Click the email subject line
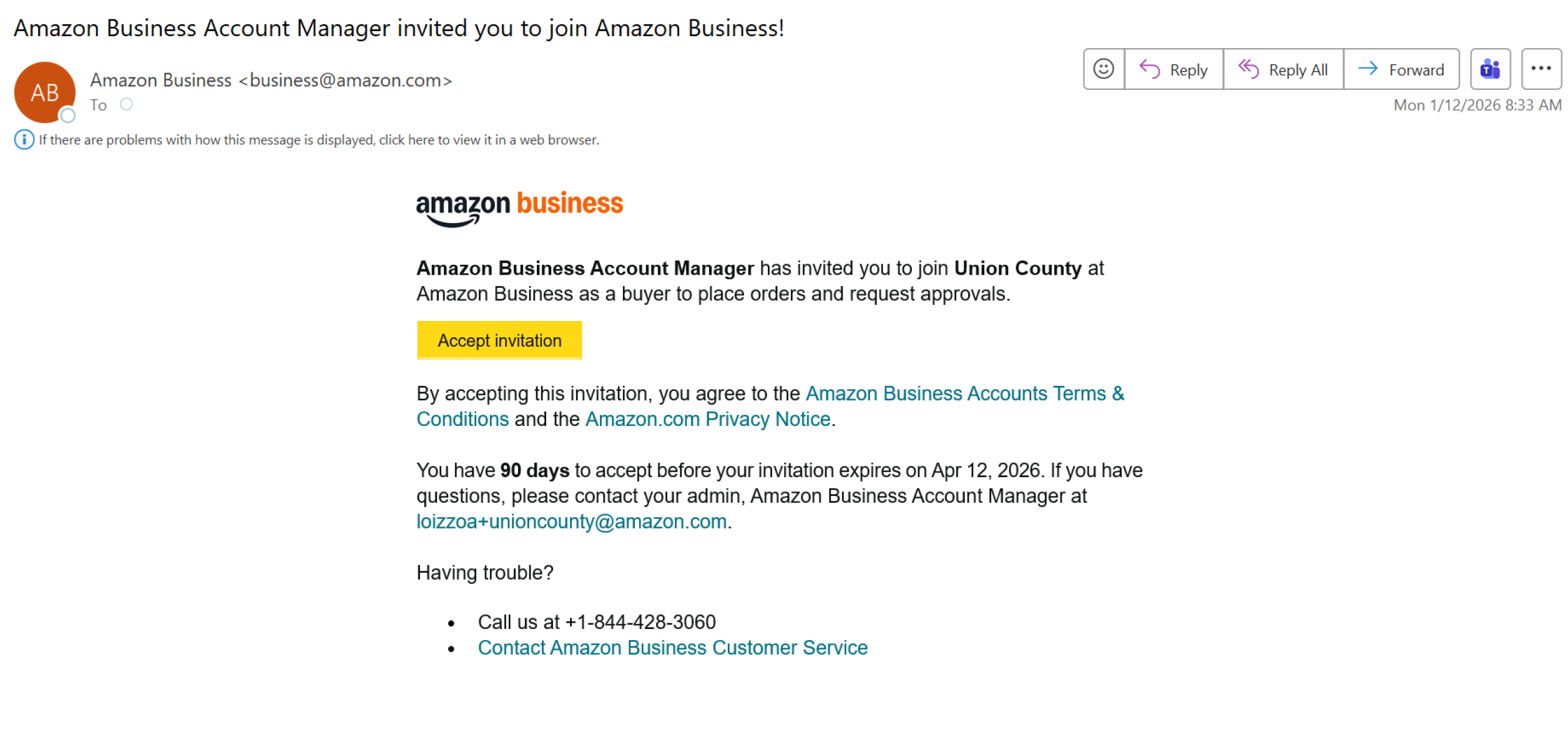The width and height of the screenshot is (1568, 742). point(398,29)
